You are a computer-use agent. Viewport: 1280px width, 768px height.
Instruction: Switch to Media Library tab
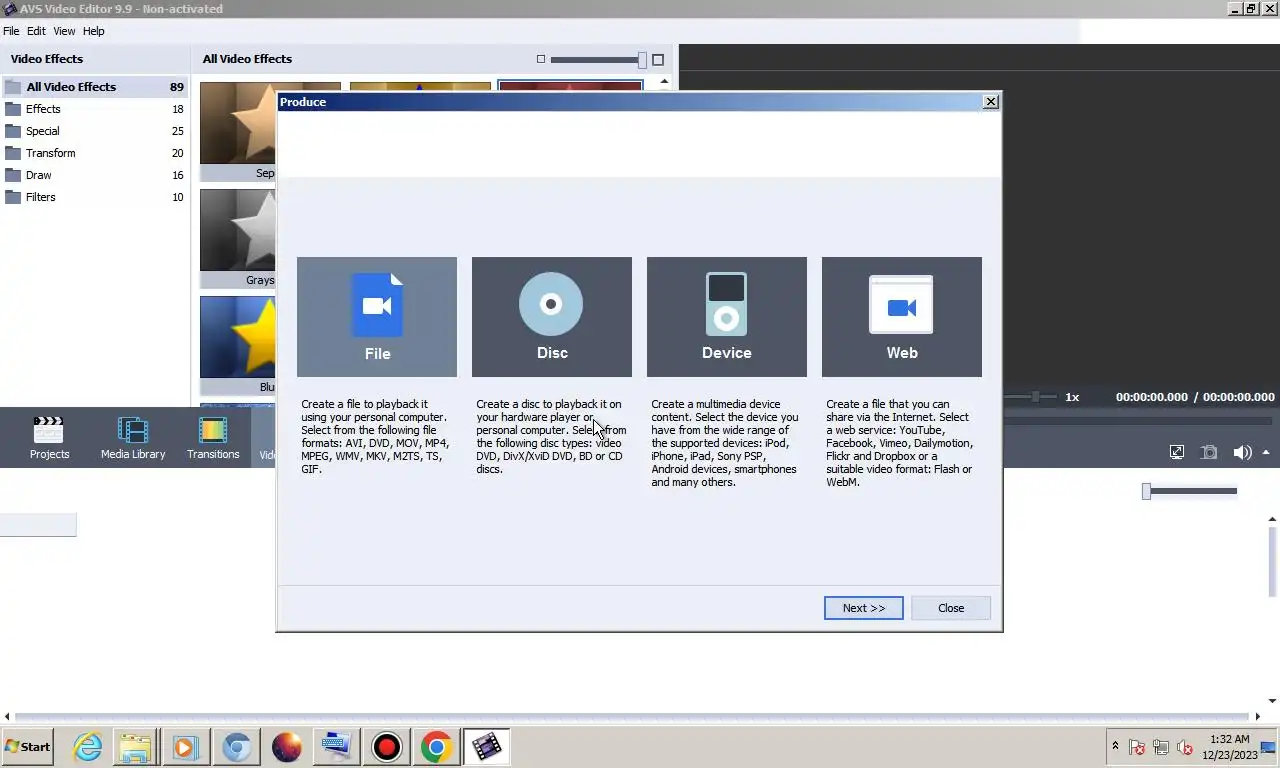point(133,438)
